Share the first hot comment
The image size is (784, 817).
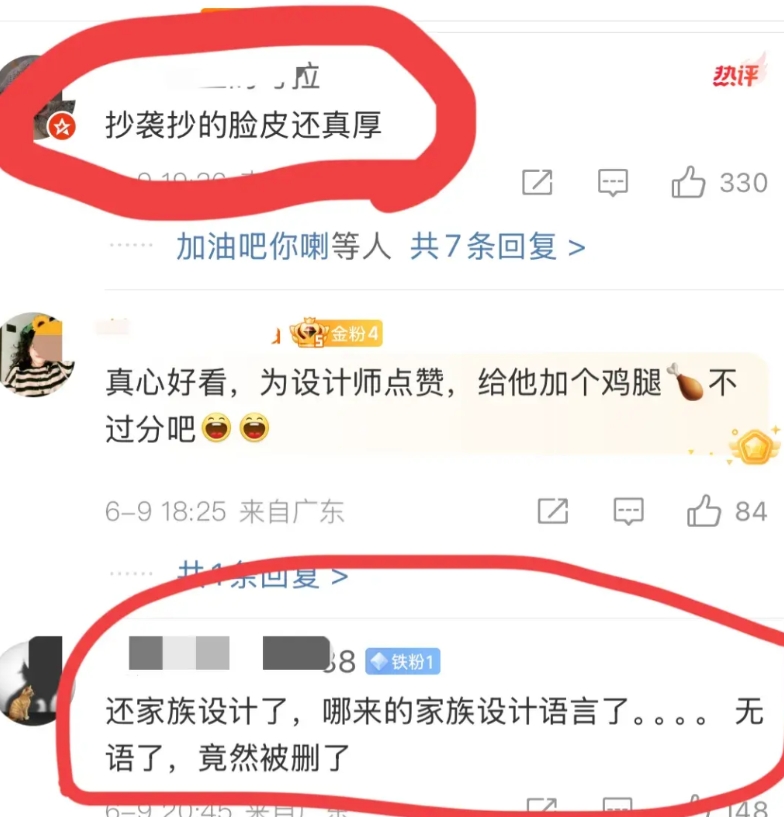click(537, 182)
